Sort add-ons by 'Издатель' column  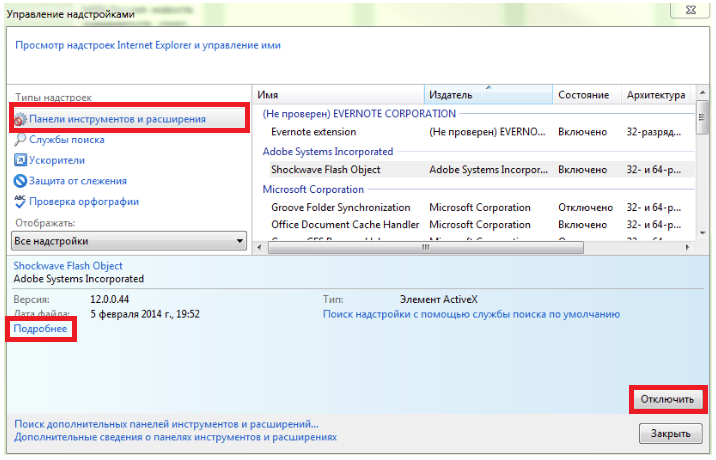(488, 95)
